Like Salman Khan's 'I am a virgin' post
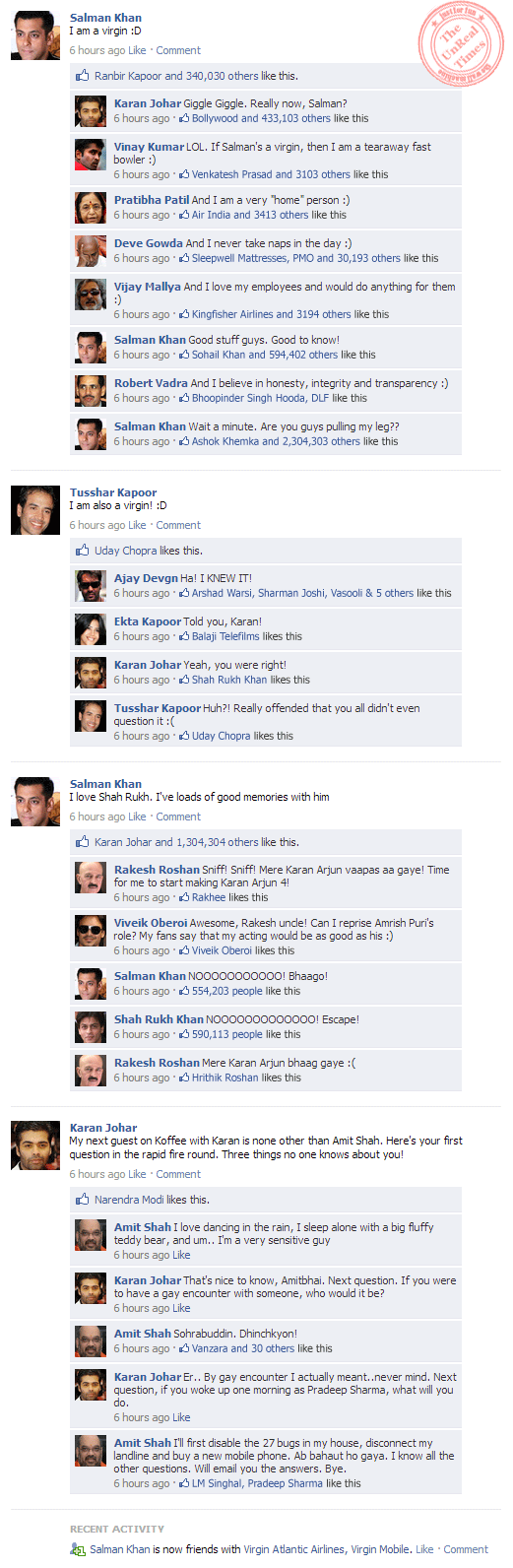This screenshot has height=1568, width=513. 137,50
